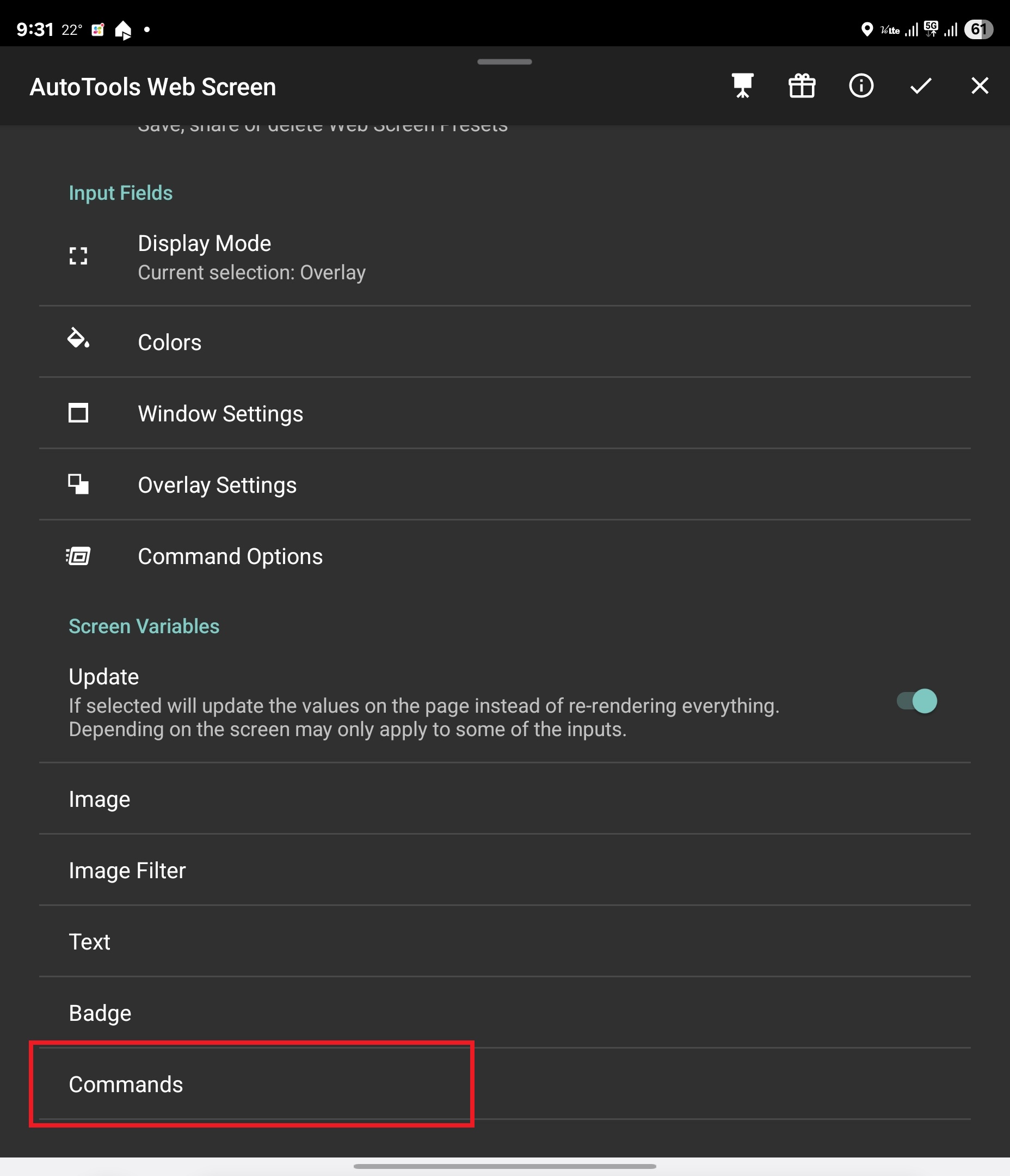This screenshot has height=1176, width=1010.
Task: Open the Commands variable field
Action: [x=504, y=1085]
